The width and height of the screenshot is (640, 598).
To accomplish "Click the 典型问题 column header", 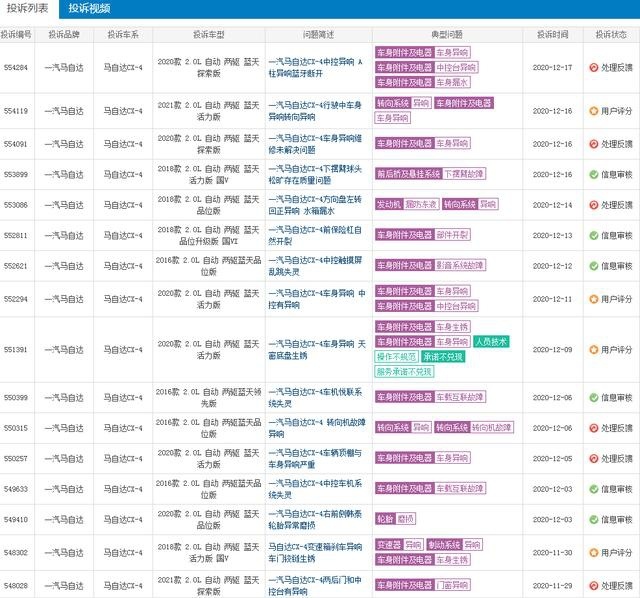I will [447, 35].
